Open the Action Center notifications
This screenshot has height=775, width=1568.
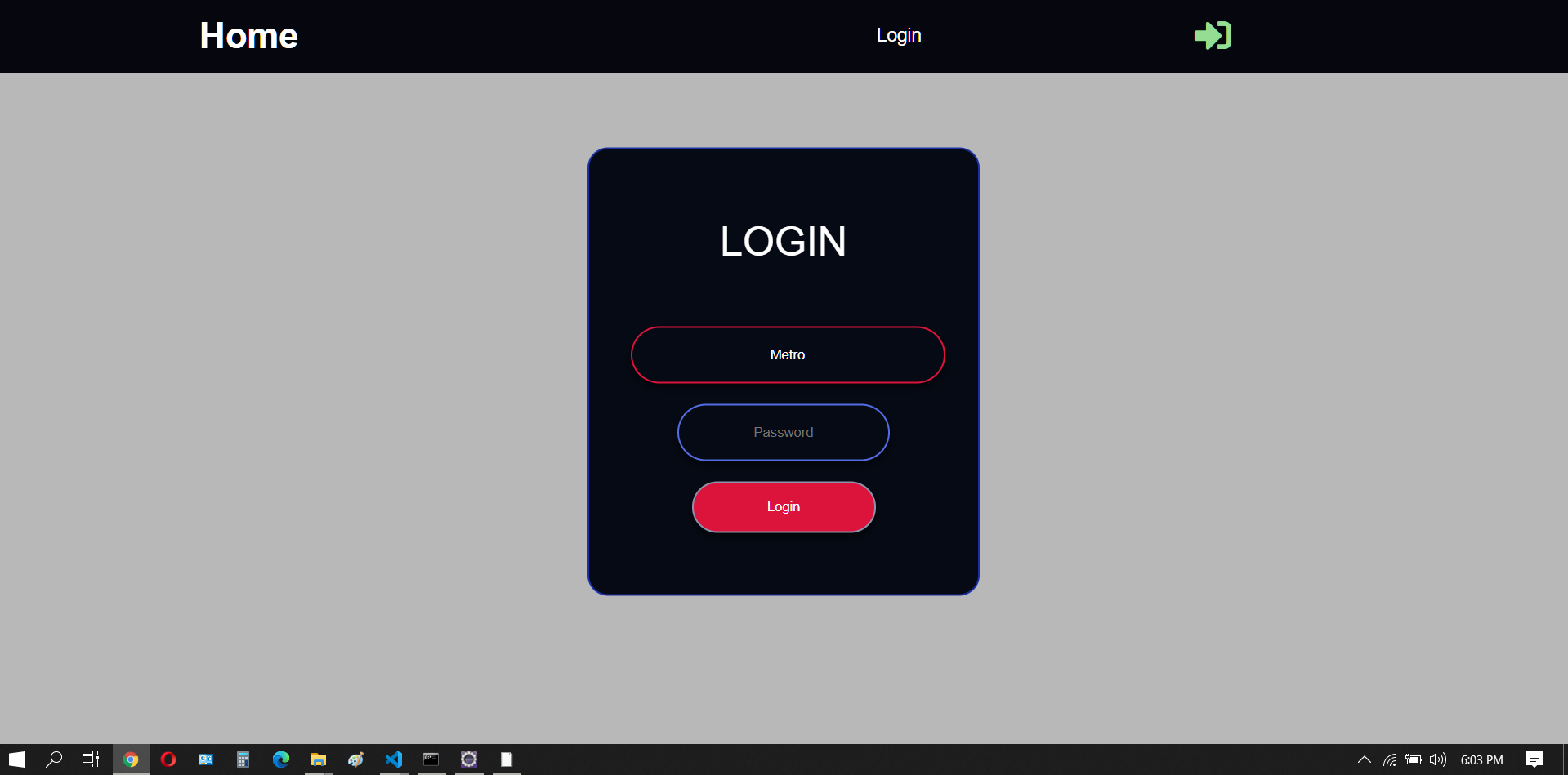(1534, 759)
